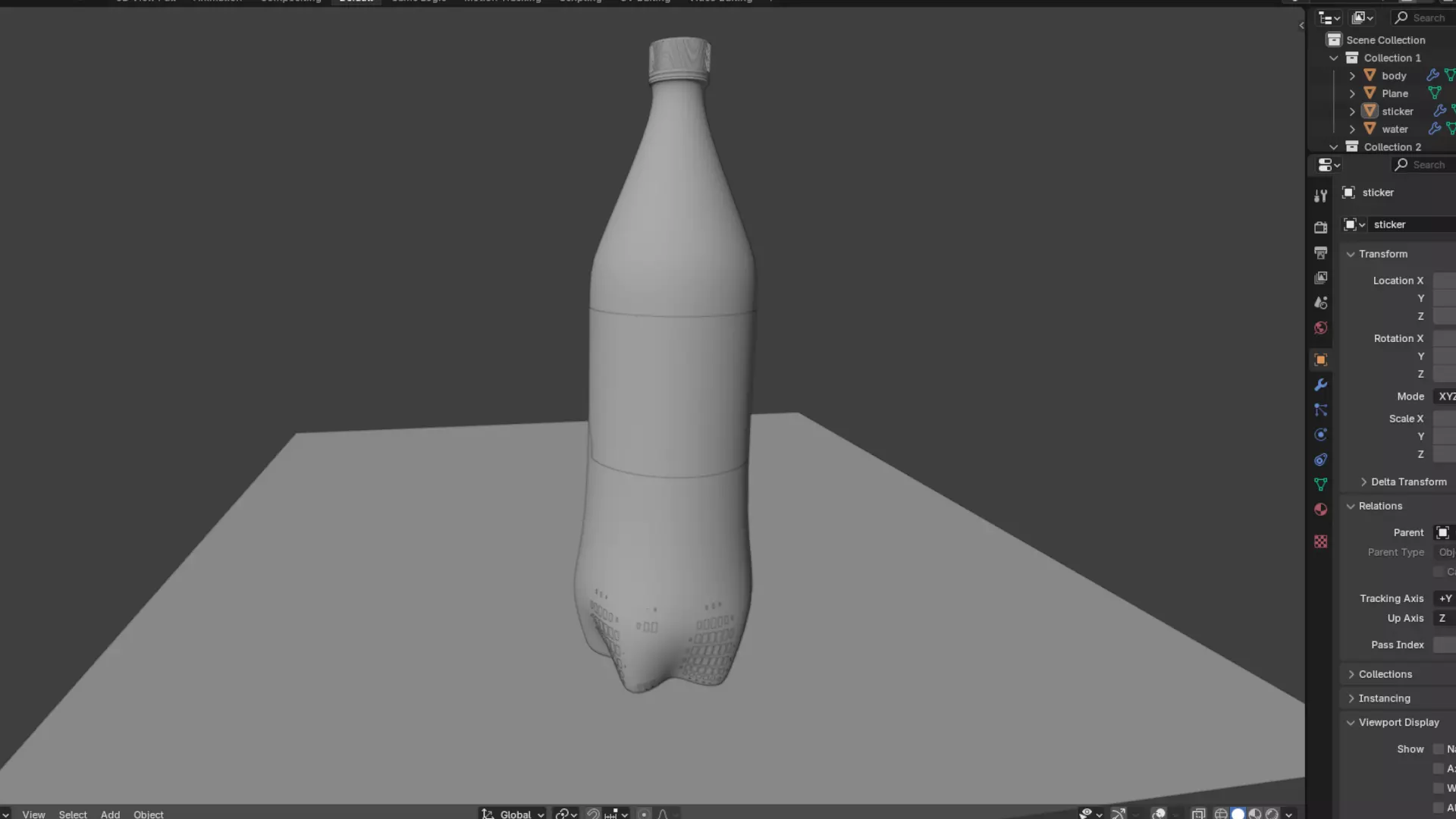Open the Particles properties tab

tap(1320, 410)
